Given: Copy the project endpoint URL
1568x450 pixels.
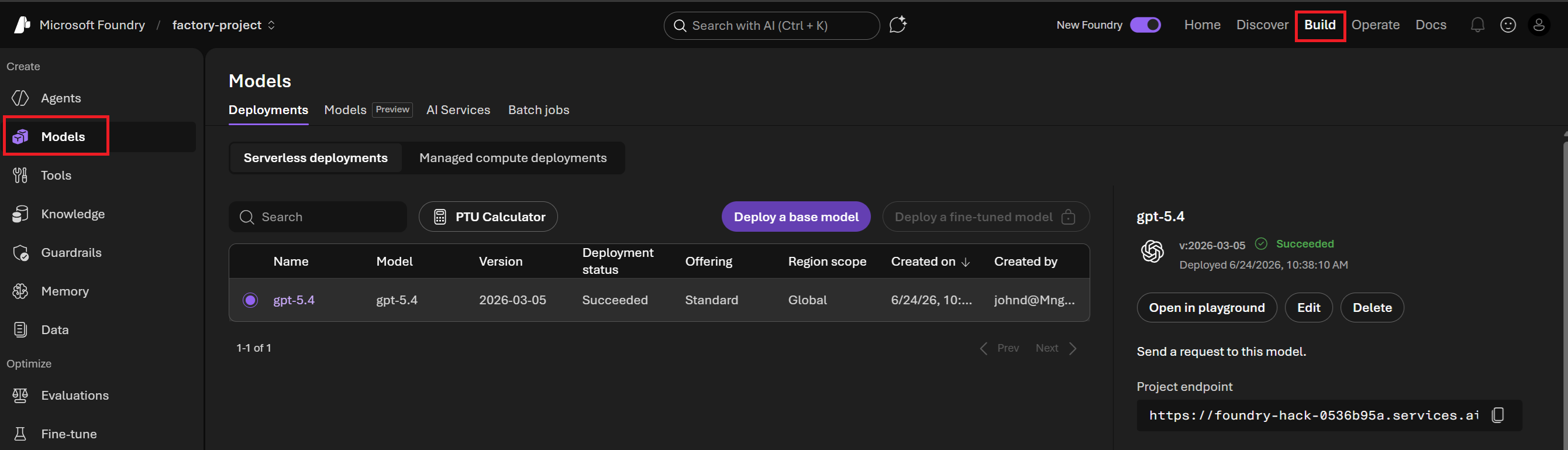Looking at the screenshot, I should coord(1498,415).
